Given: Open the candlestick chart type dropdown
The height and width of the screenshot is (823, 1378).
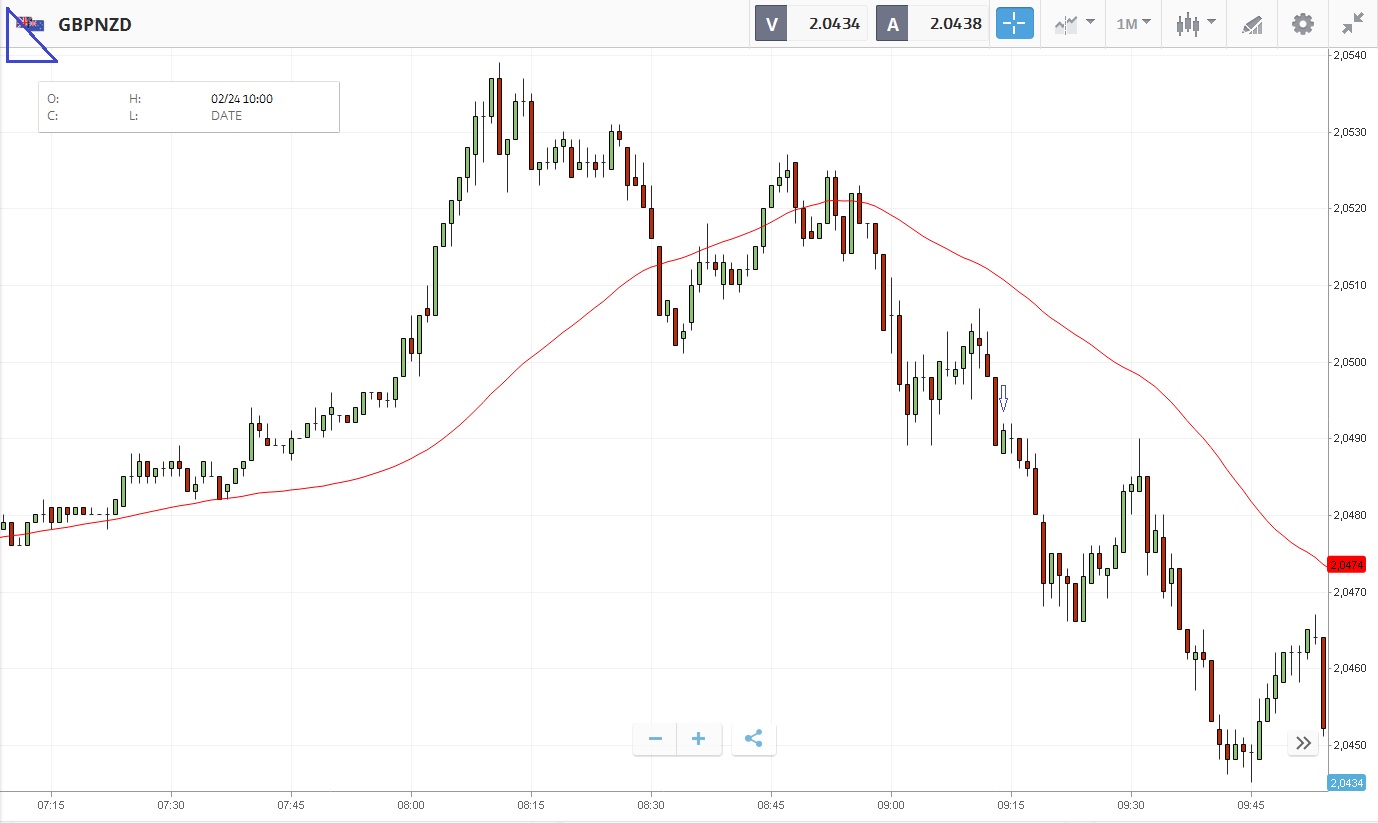Looking at the screenshot, I should pos(1195,23).
